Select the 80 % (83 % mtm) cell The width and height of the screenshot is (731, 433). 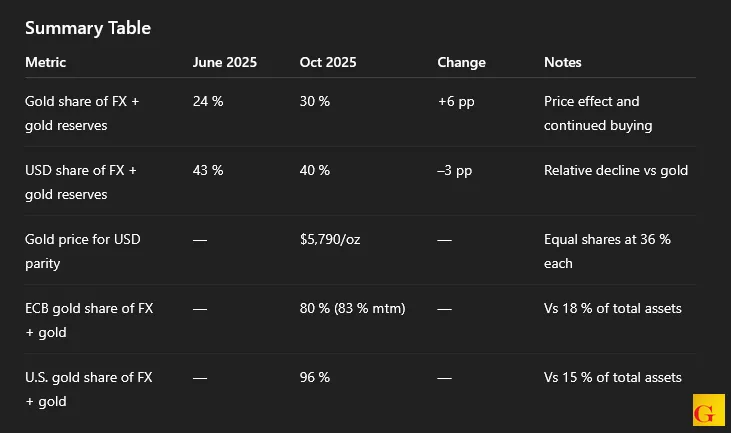tap(352, 308)
